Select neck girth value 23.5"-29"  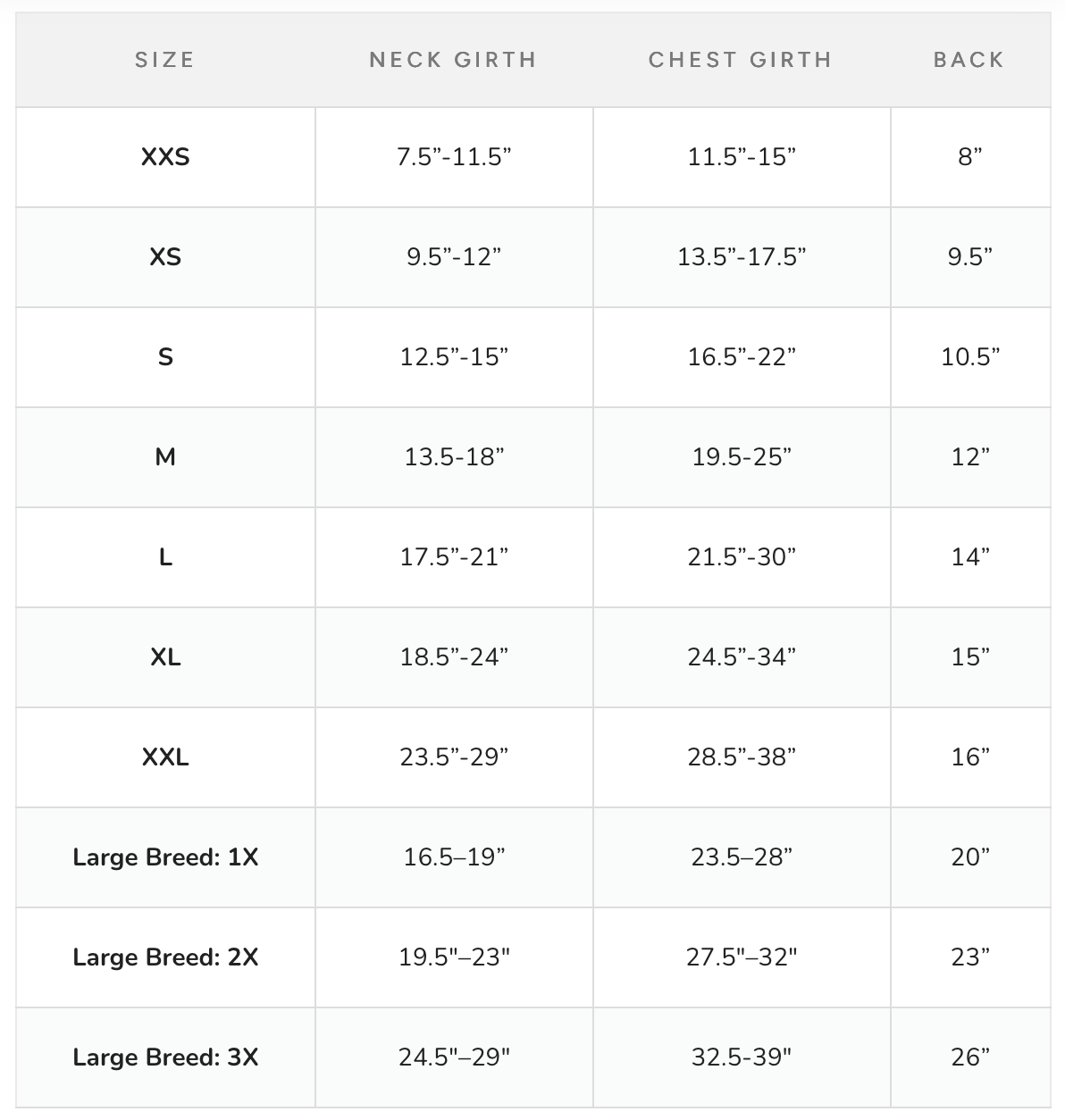point(454,757)
